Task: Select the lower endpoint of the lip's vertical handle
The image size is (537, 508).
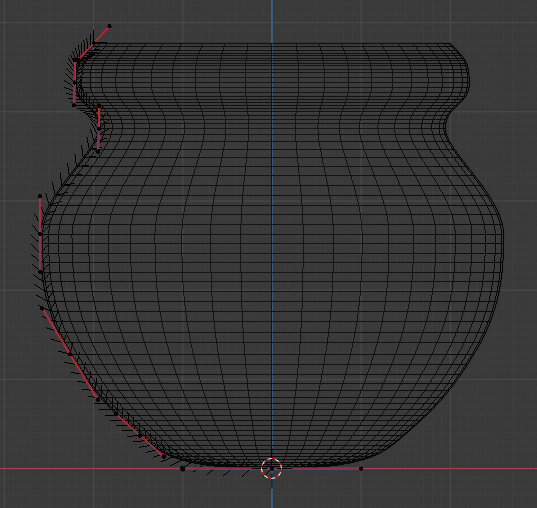Action: coord(74,105)
